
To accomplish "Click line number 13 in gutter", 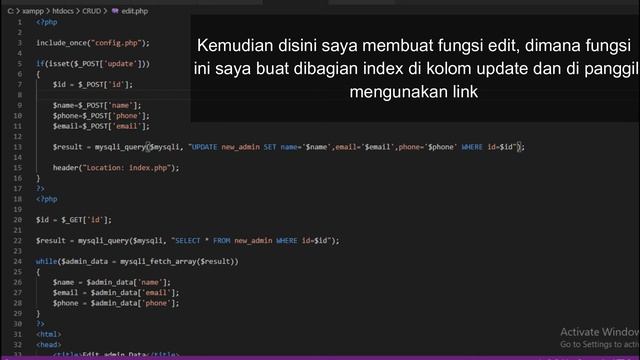I will pyautogui.click(x=18, y=147).
